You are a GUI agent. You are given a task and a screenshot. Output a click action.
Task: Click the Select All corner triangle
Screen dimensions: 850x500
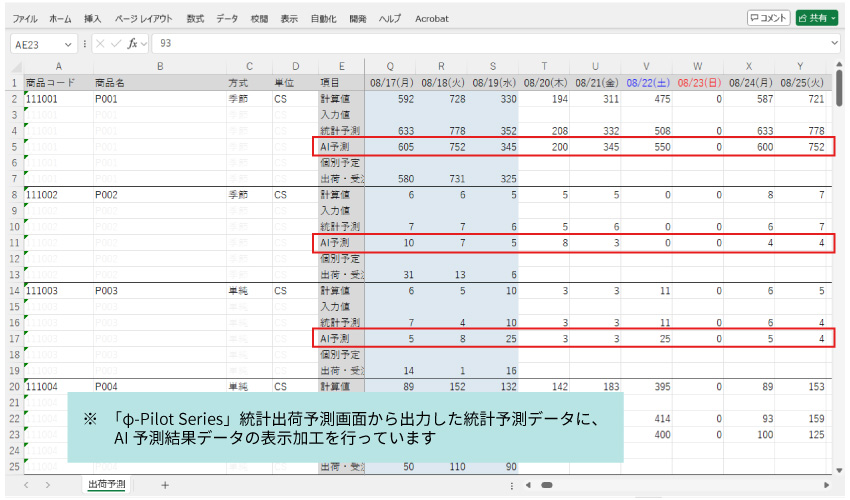click(16, 67)
